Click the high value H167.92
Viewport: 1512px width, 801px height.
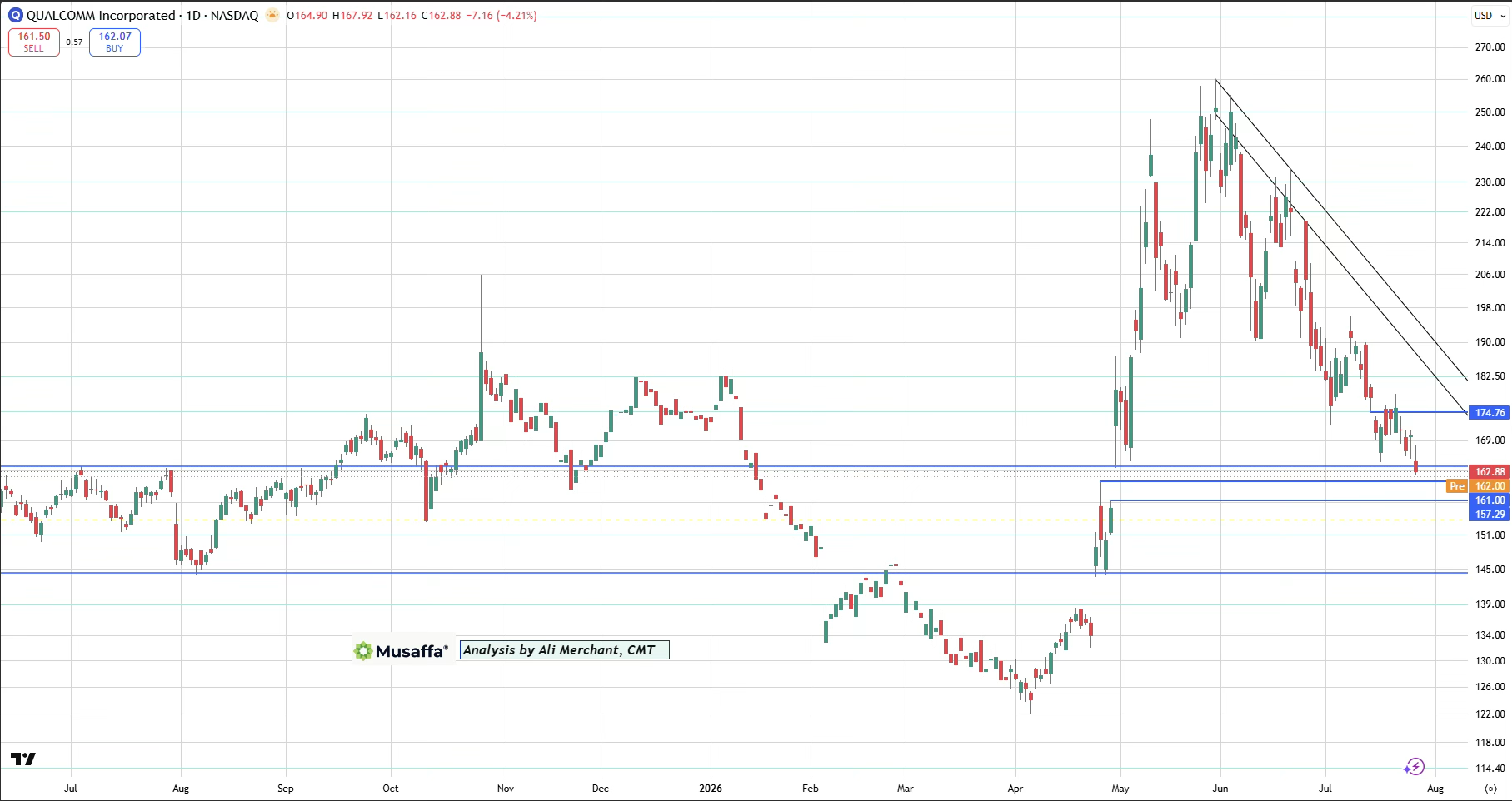352,15
